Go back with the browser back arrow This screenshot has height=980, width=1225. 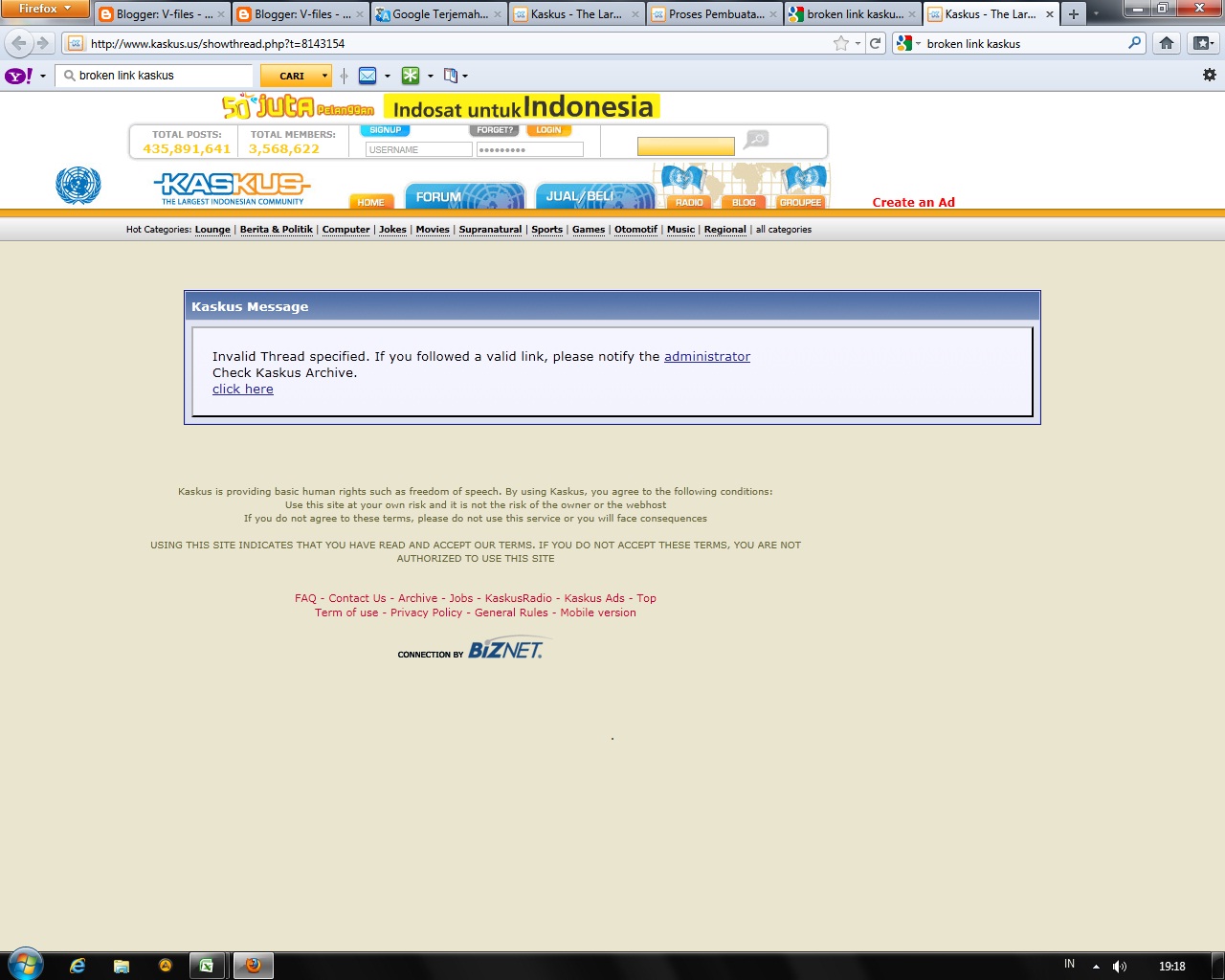[18, 43]
